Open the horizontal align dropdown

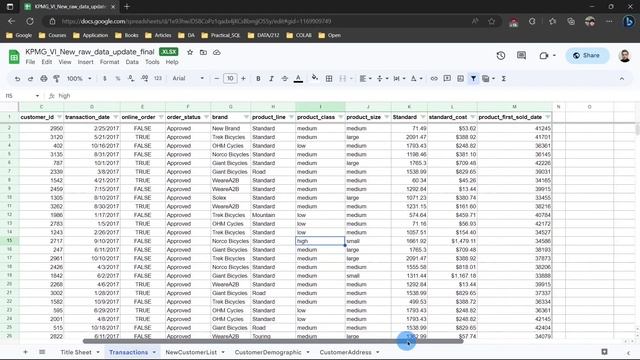click(365, 78)
